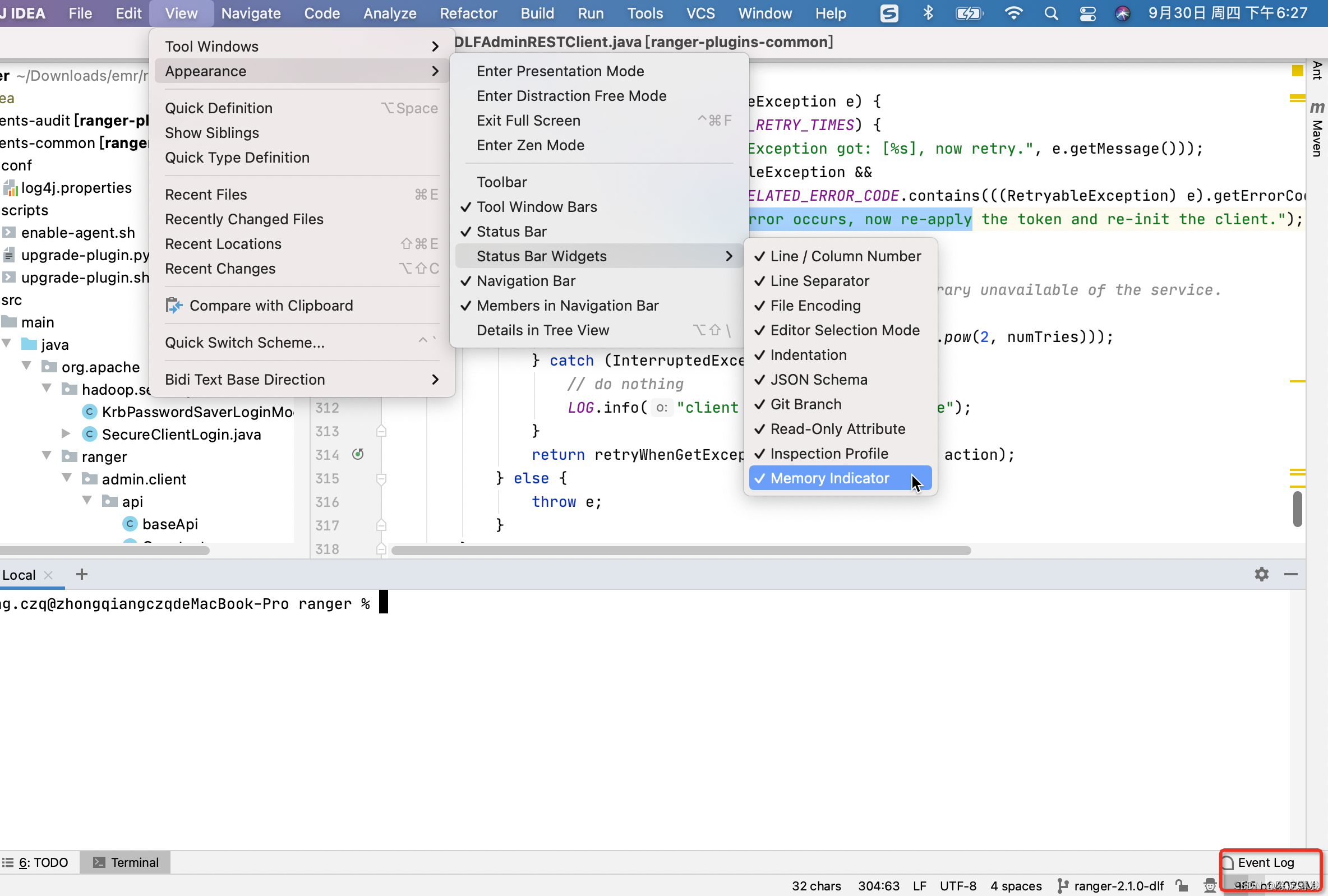The height and width of the screenshot is (896, 1328).
Task: Open the inspection profile hector icon
Action: point(1209,885)
